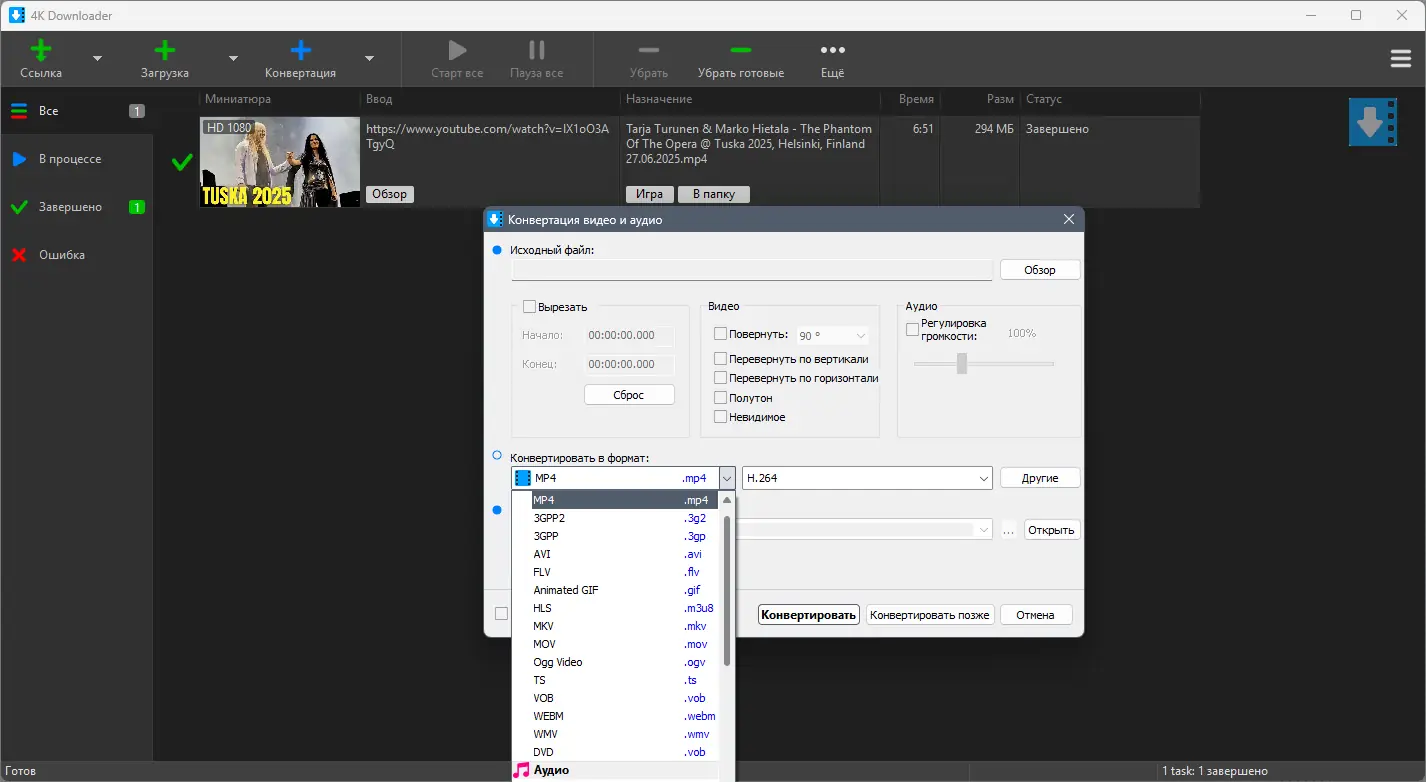This screenshot has width=1426, height=782.
Task: Select the Конвертировать в формат radio button
Action: coord(497,455)
